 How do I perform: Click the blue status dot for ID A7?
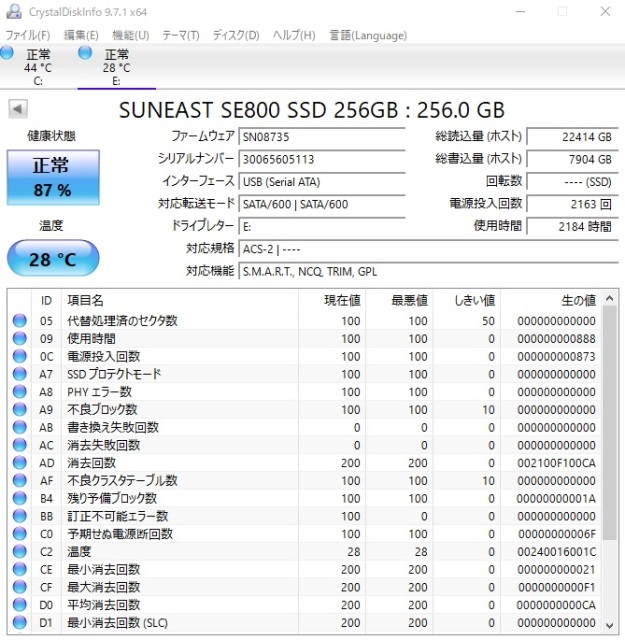pyautogui.click(x=19, y=374)
